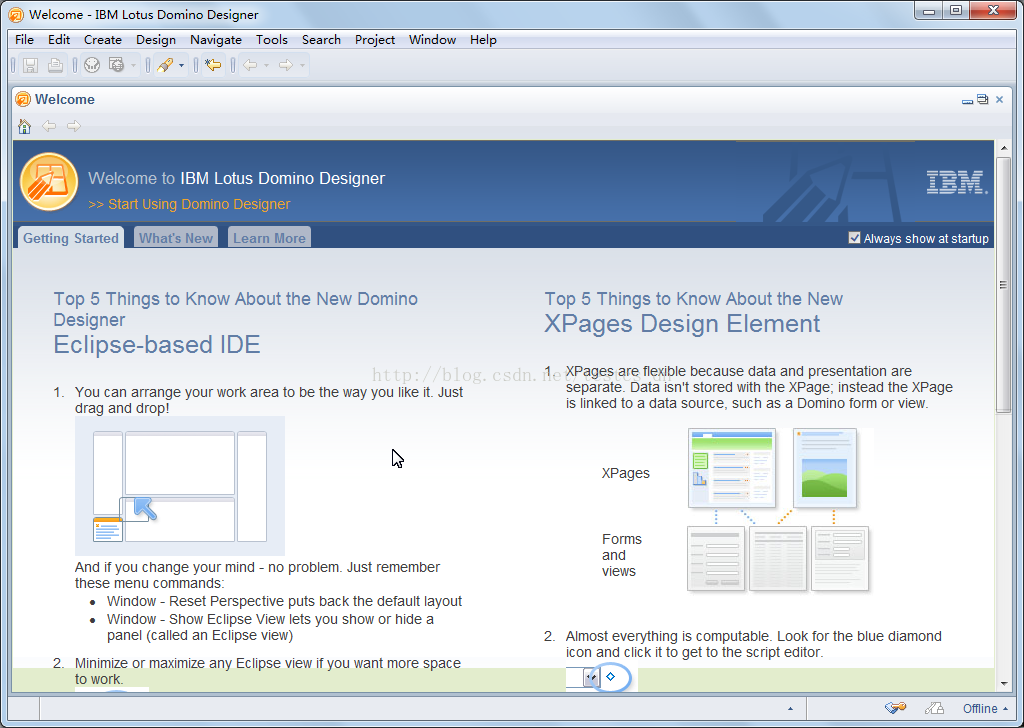Click the blue diamond script editor icon
1024x728 pixels.
coord(611,676)
